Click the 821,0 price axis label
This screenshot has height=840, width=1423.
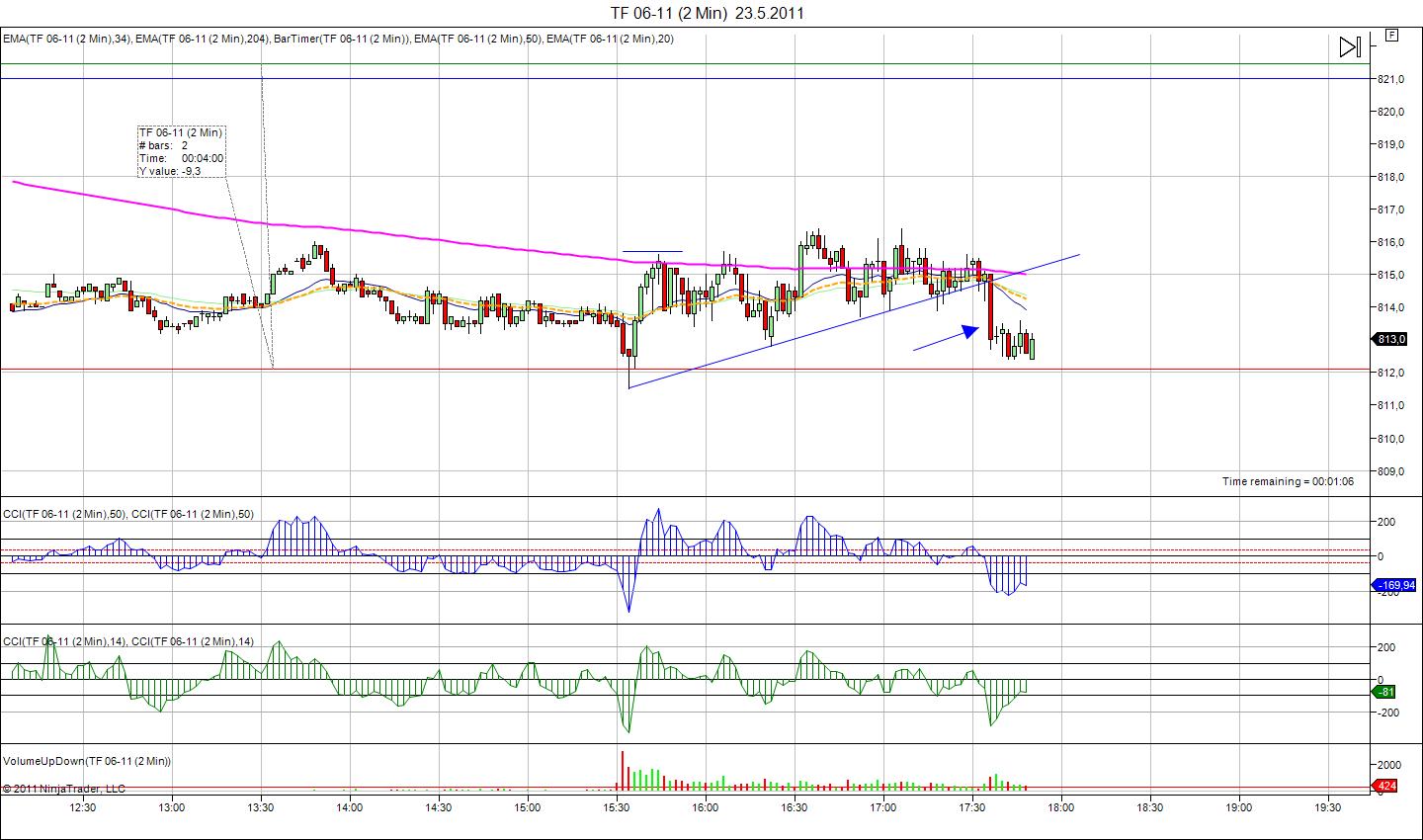click(1390, 79)
